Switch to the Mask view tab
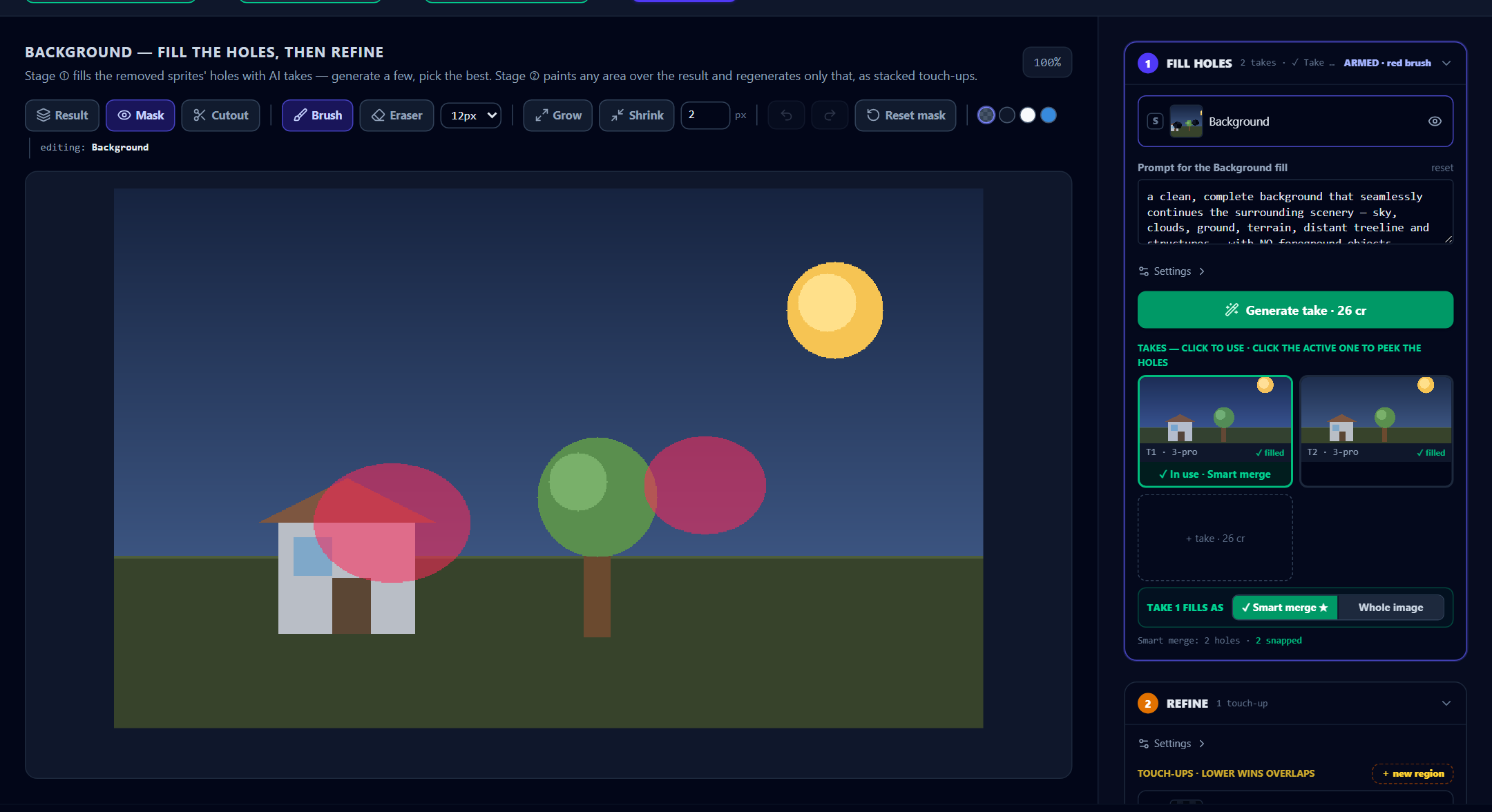1492x812 pixels. (x=140, y=115)
